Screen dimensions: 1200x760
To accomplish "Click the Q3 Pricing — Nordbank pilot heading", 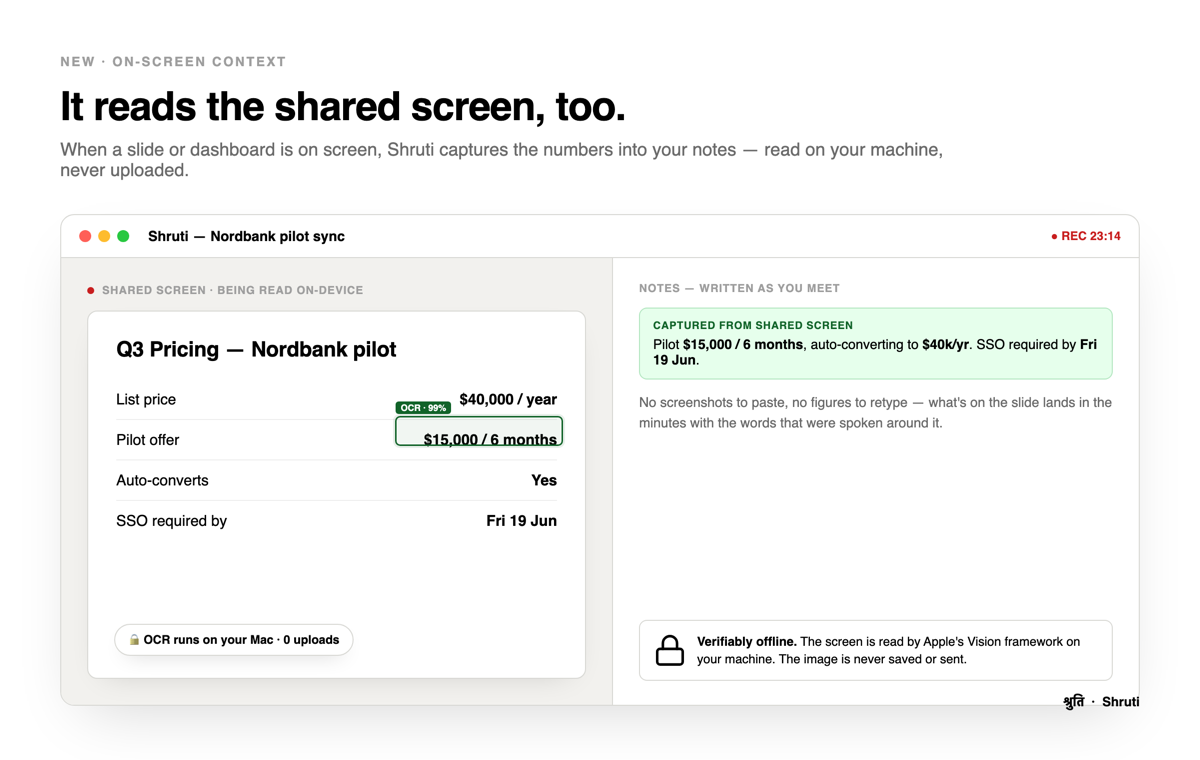I will [x=256, y=350].
